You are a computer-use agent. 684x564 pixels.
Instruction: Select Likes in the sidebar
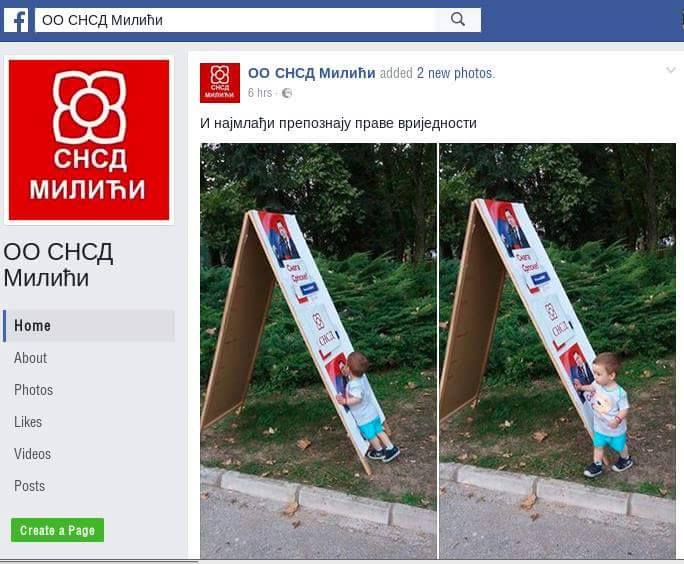pos(28,422)
